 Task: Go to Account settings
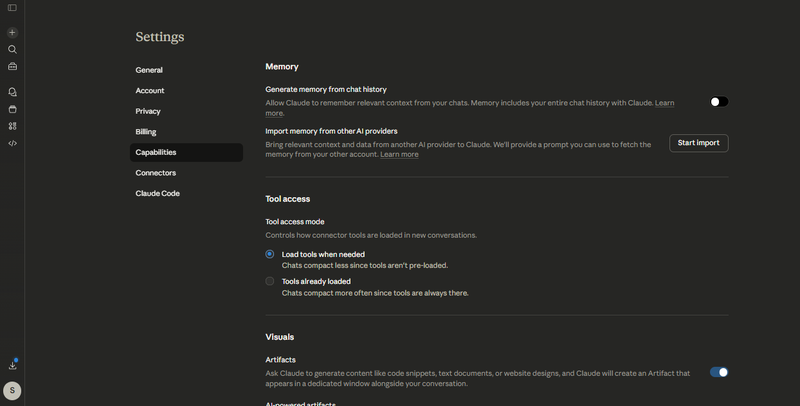coord(150,91)
